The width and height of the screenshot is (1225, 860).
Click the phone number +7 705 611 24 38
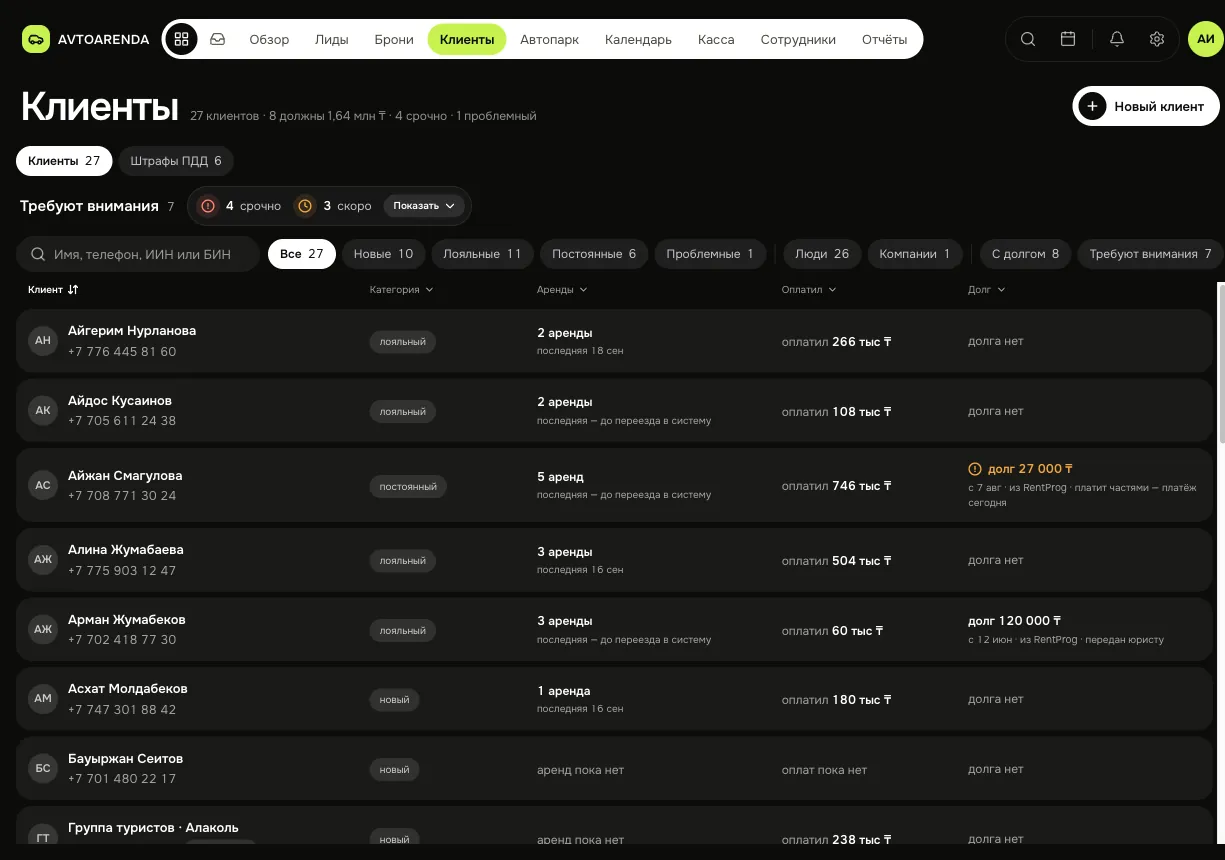tap(122, 421)
